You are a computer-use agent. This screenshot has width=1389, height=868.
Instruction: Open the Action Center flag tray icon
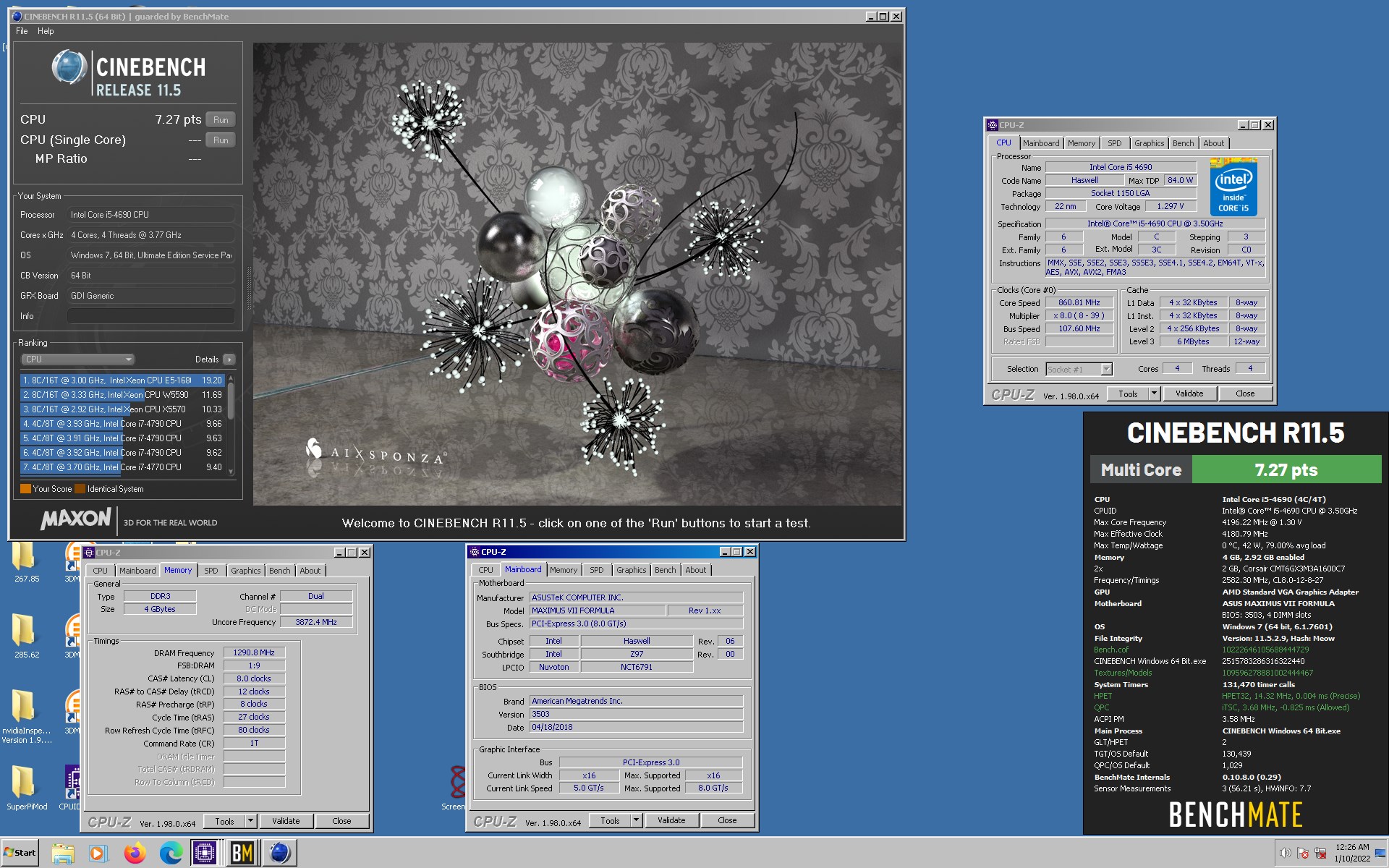click(x=1303, y=853)
